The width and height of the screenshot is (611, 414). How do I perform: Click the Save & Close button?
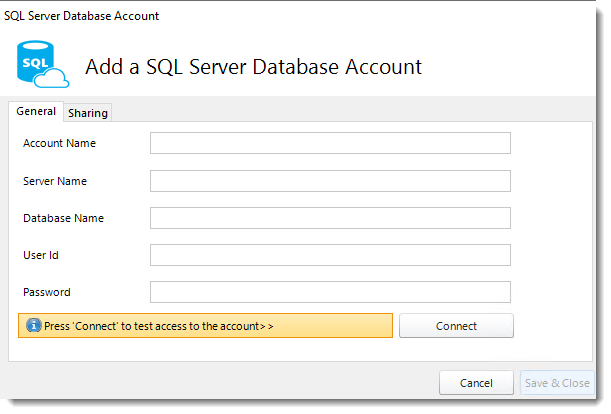click(557, 383)
